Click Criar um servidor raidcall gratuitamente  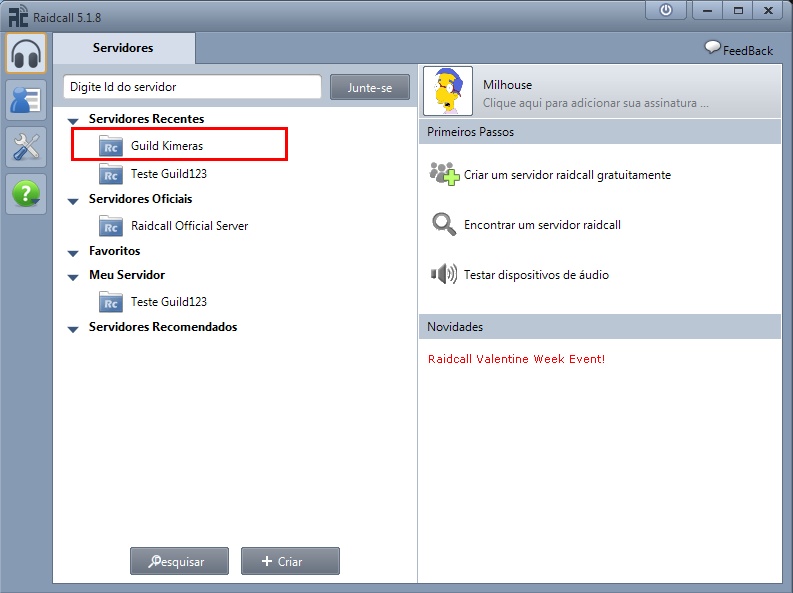pos(567,175)
